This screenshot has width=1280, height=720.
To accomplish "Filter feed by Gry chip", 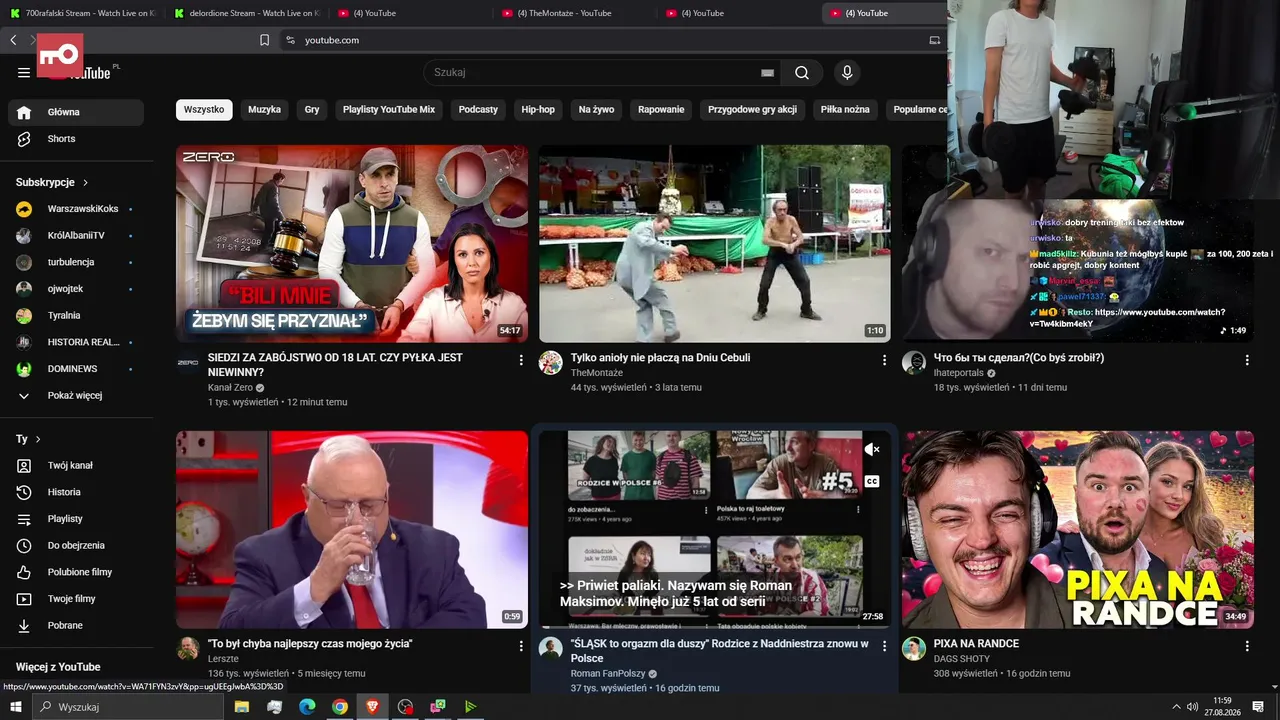I will coord(312,110).
